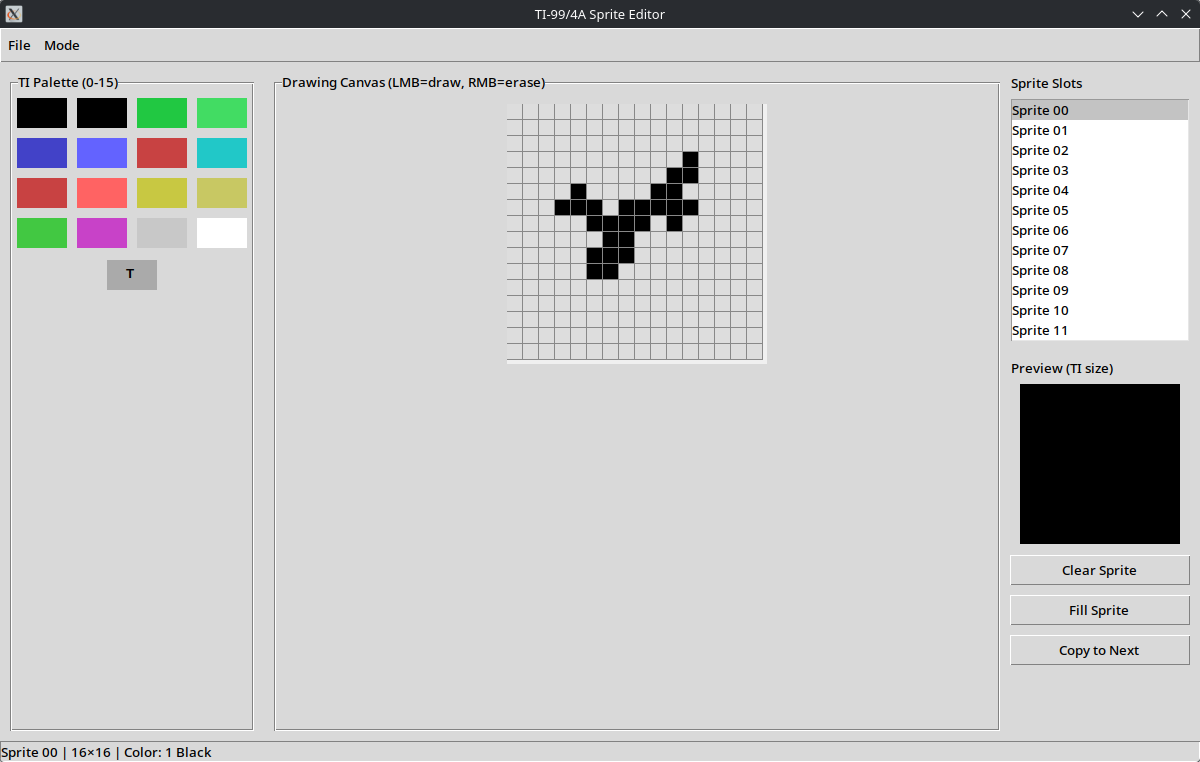Select Sprite 05 in the slots list

(1099, 210)
